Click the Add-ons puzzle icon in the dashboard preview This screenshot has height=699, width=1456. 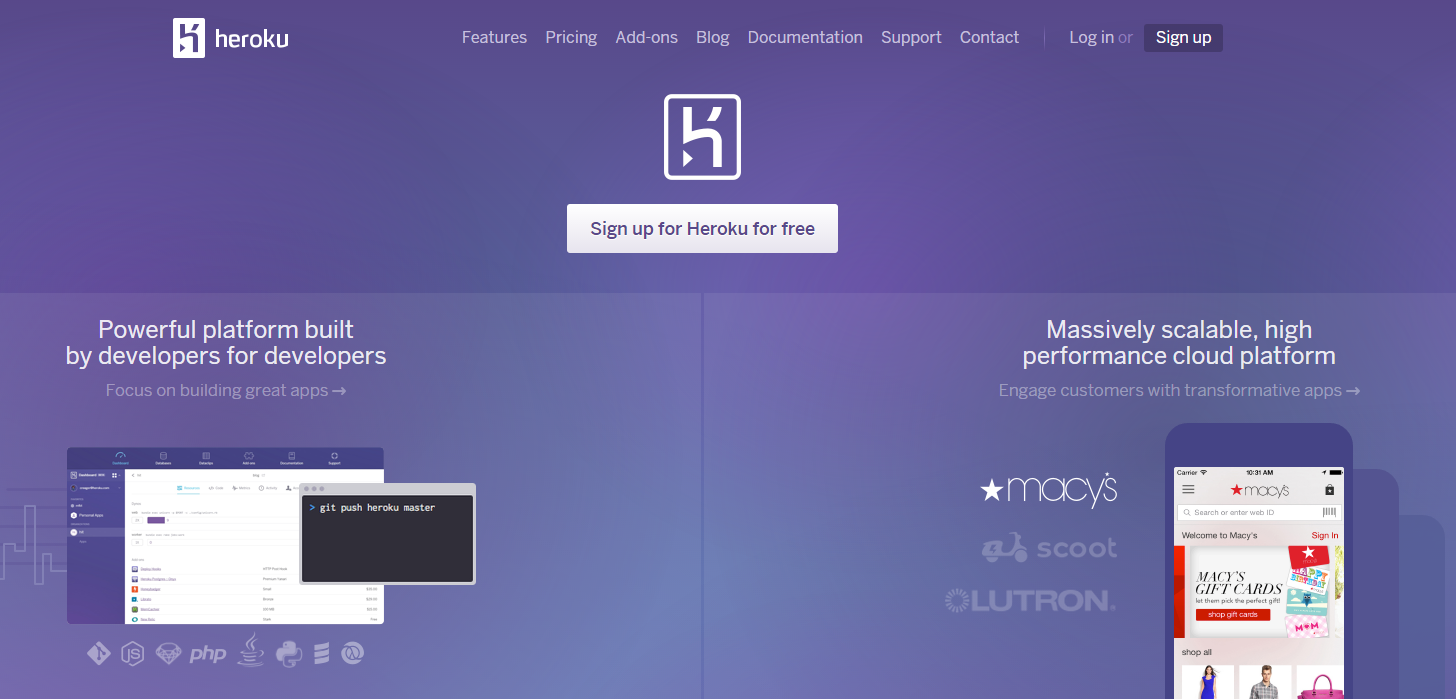(x=249, y=457)
